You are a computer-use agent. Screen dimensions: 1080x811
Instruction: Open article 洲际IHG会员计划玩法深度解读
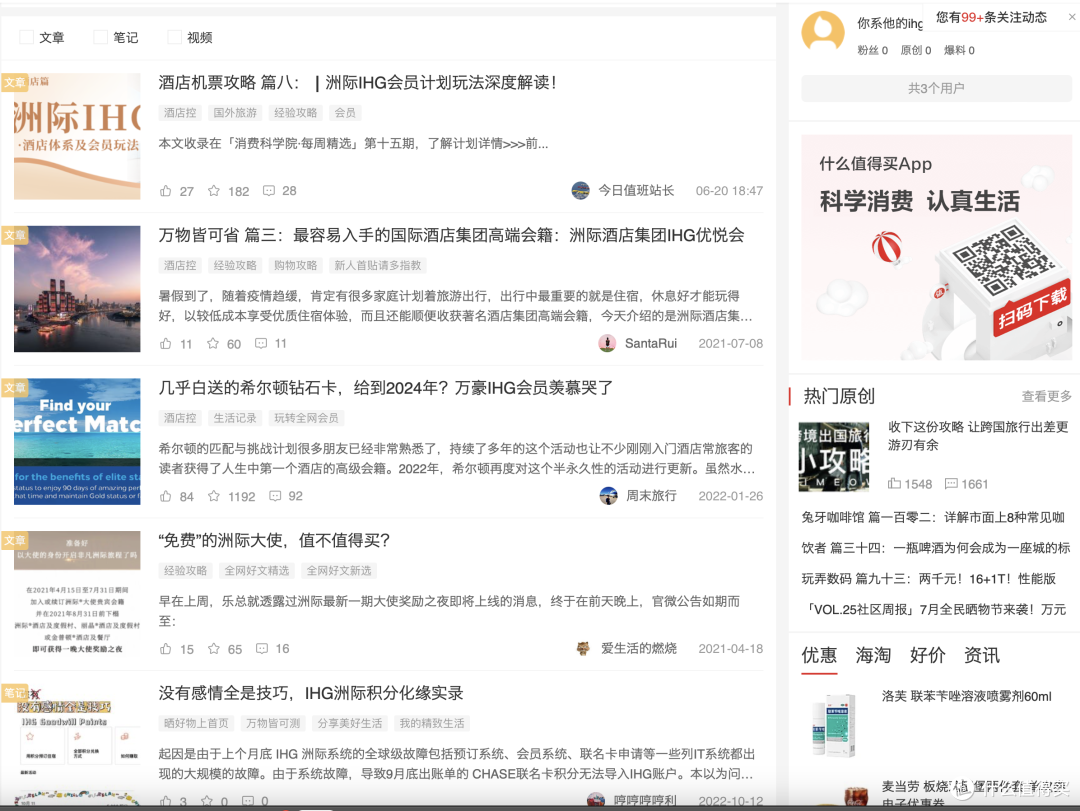point(357,83)
